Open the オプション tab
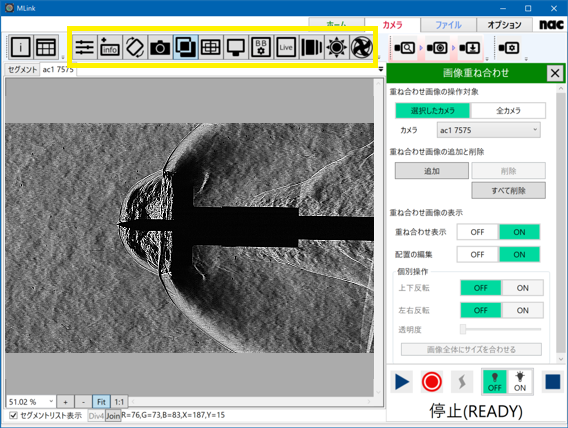Viewport: 568px width, 428px height. coord(504,25)
